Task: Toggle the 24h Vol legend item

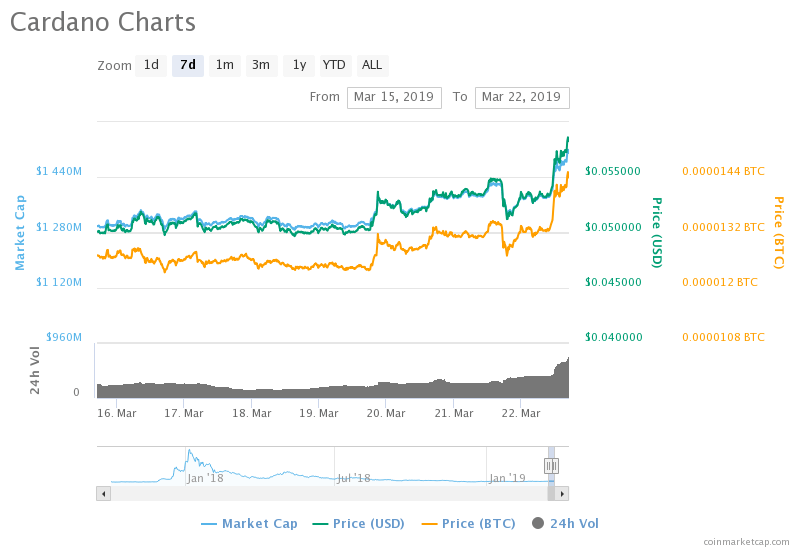Action: coord(566,523)
